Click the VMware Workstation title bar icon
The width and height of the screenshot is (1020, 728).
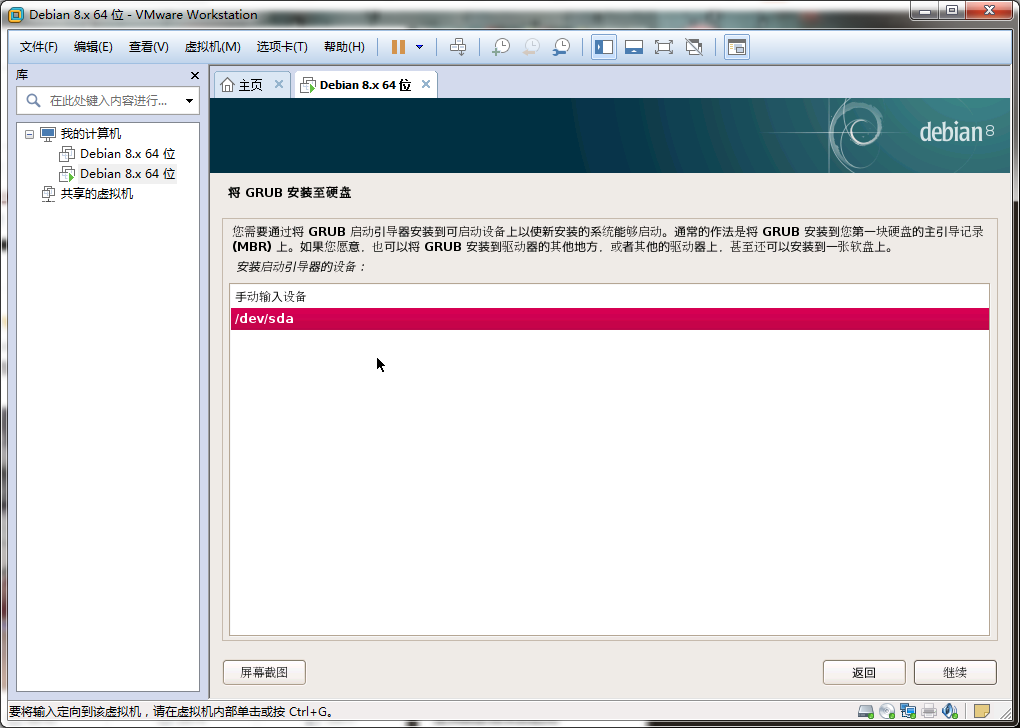click(x=16, y=14)
